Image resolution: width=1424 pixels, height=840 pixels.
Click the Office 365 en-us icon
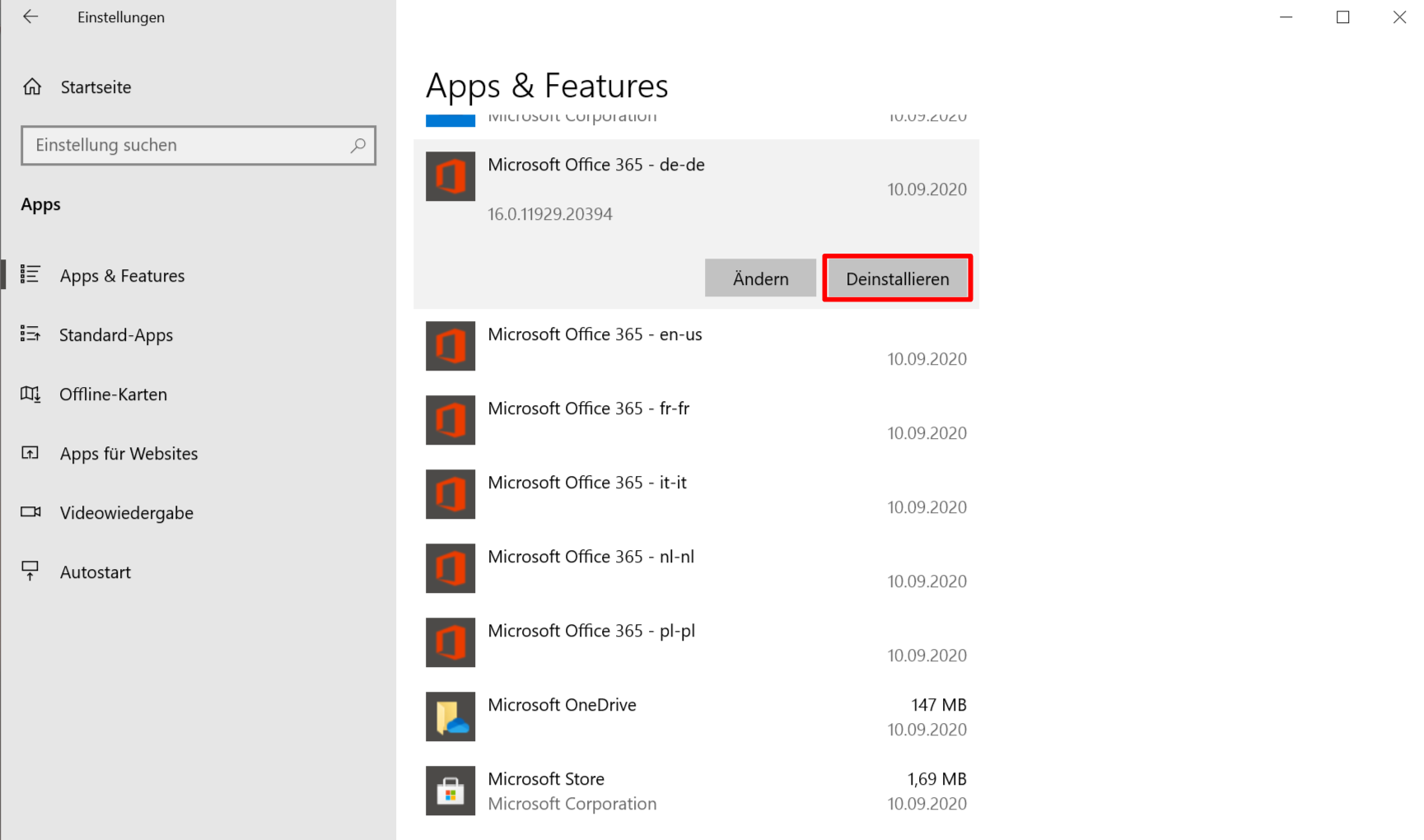pos(451,346)
